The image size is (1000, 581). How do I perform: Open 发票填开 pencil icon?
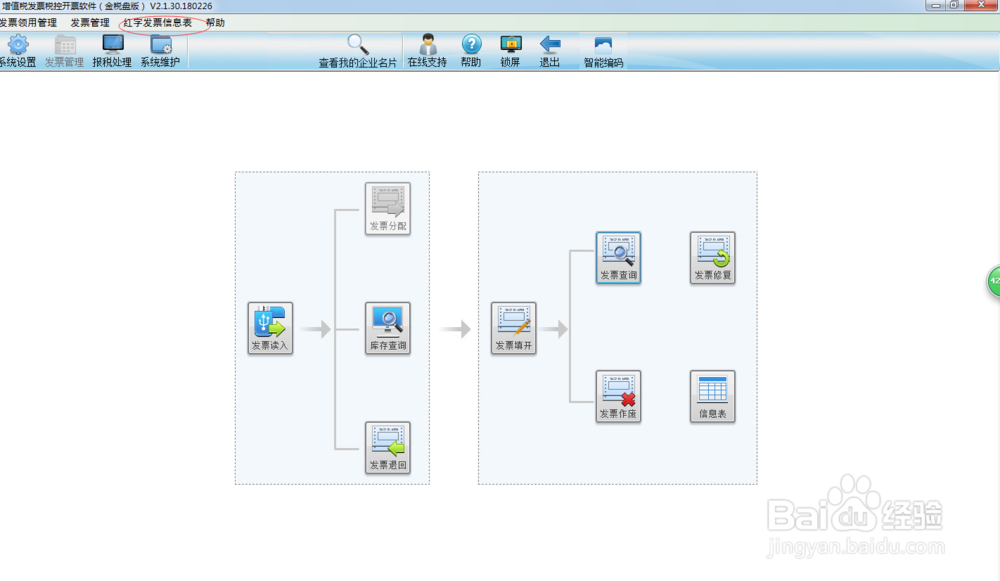click(513, 328)
